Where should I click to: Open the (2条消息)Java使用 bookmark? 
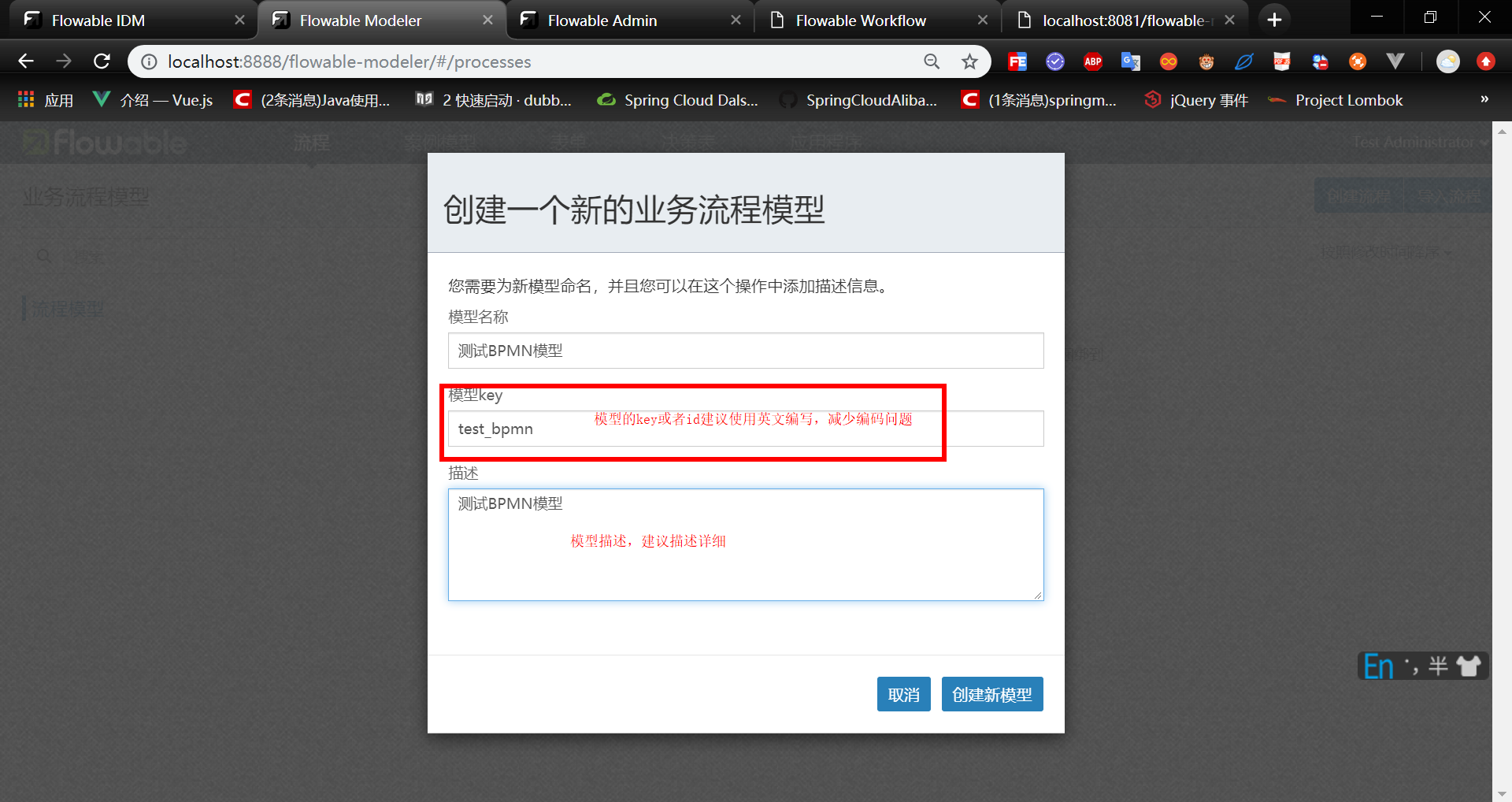(x=313, y=100)
